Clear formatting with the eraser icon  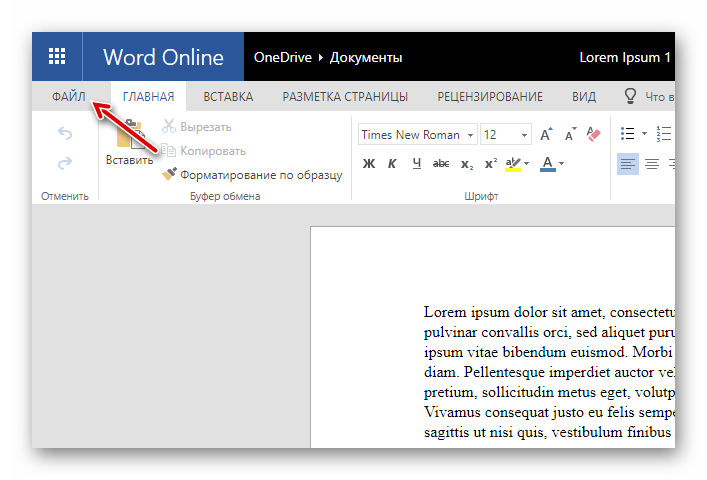[593, 134]
